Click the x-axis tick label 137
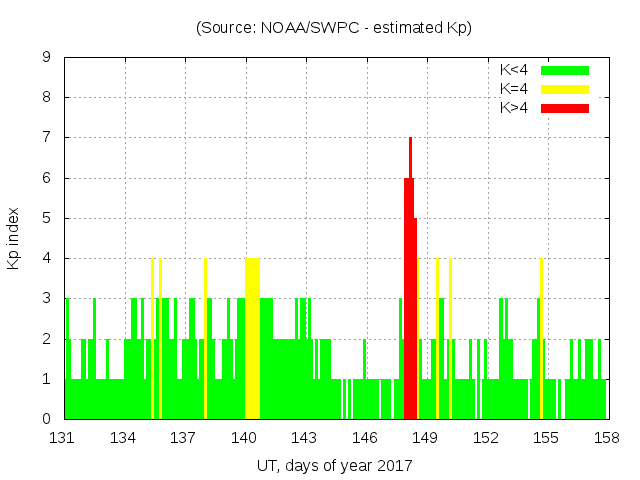The height and width of the screenshot is (480, 640). click(184, 437)
